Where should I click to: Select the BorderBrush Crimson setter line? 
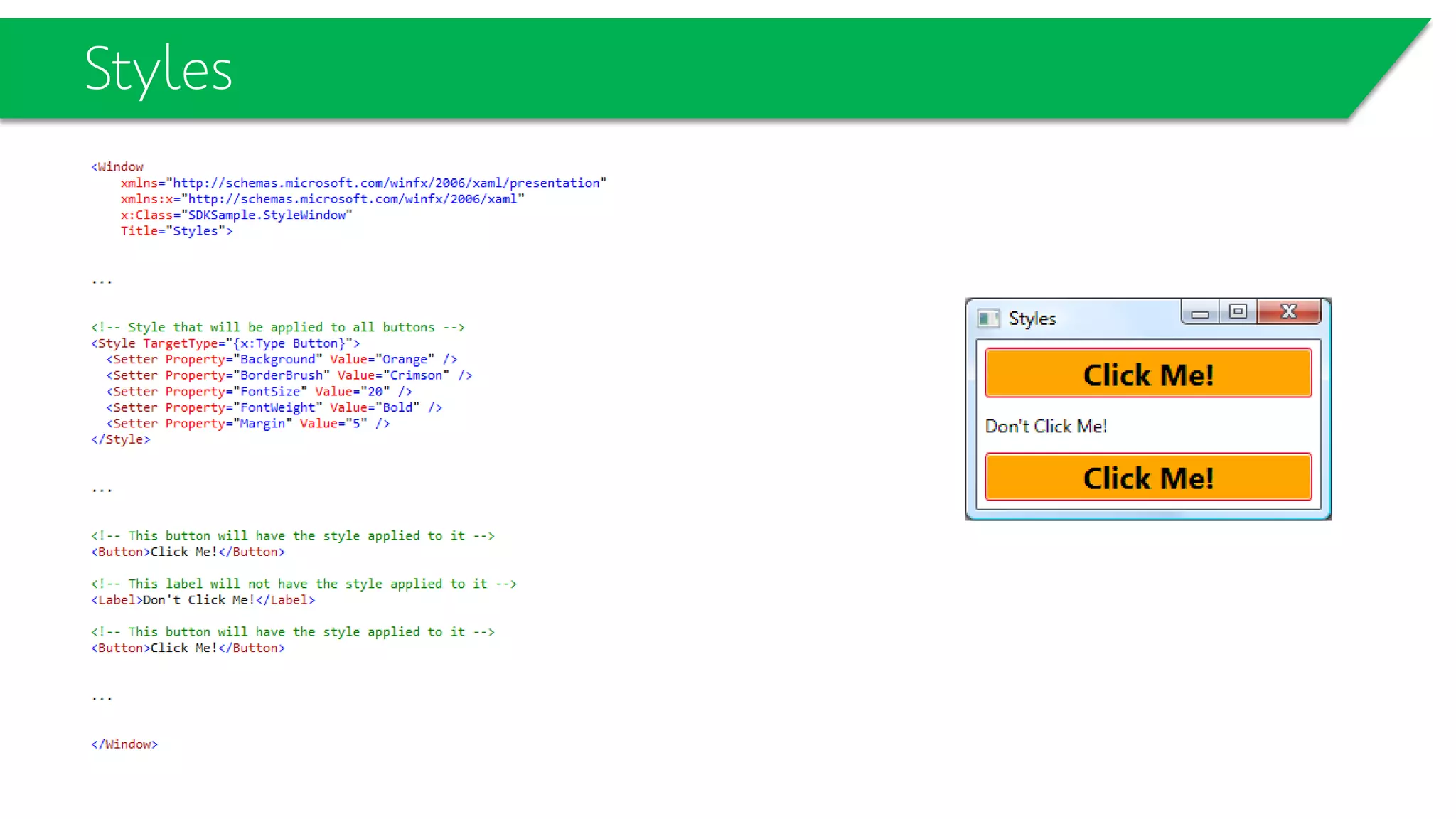point(289,375)
